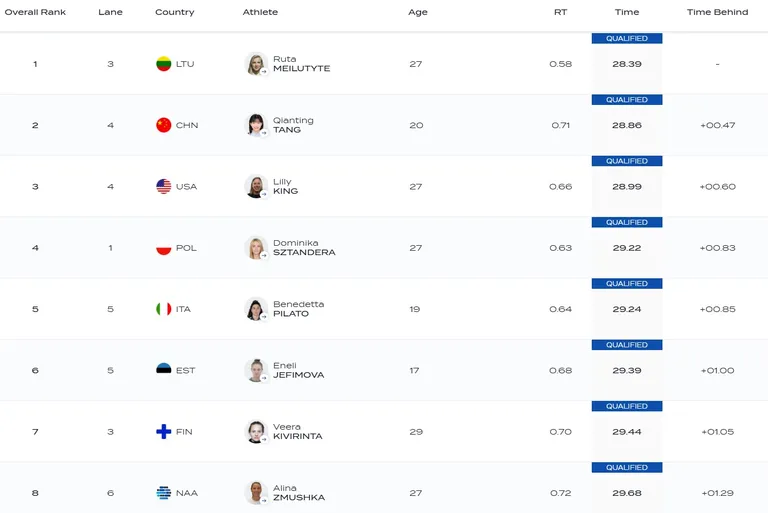Image resolution: width=768 pixels, height=513 pixels.
Task: Sort by the Overall Rank column header
Action: 35,12
